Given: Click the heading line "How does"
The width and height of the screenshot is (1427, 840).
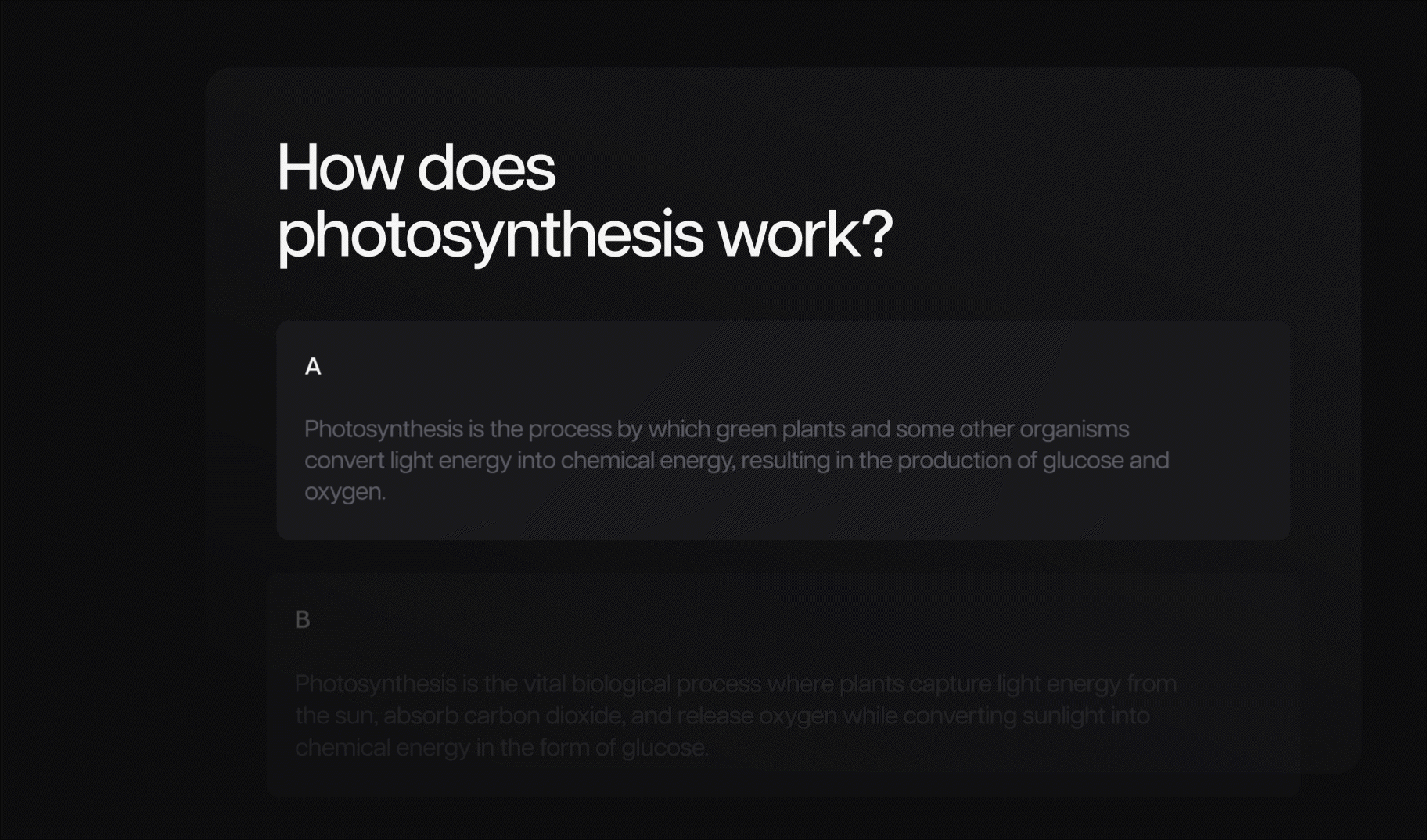Looking at the screenshot, I should [x=416, y=168].
